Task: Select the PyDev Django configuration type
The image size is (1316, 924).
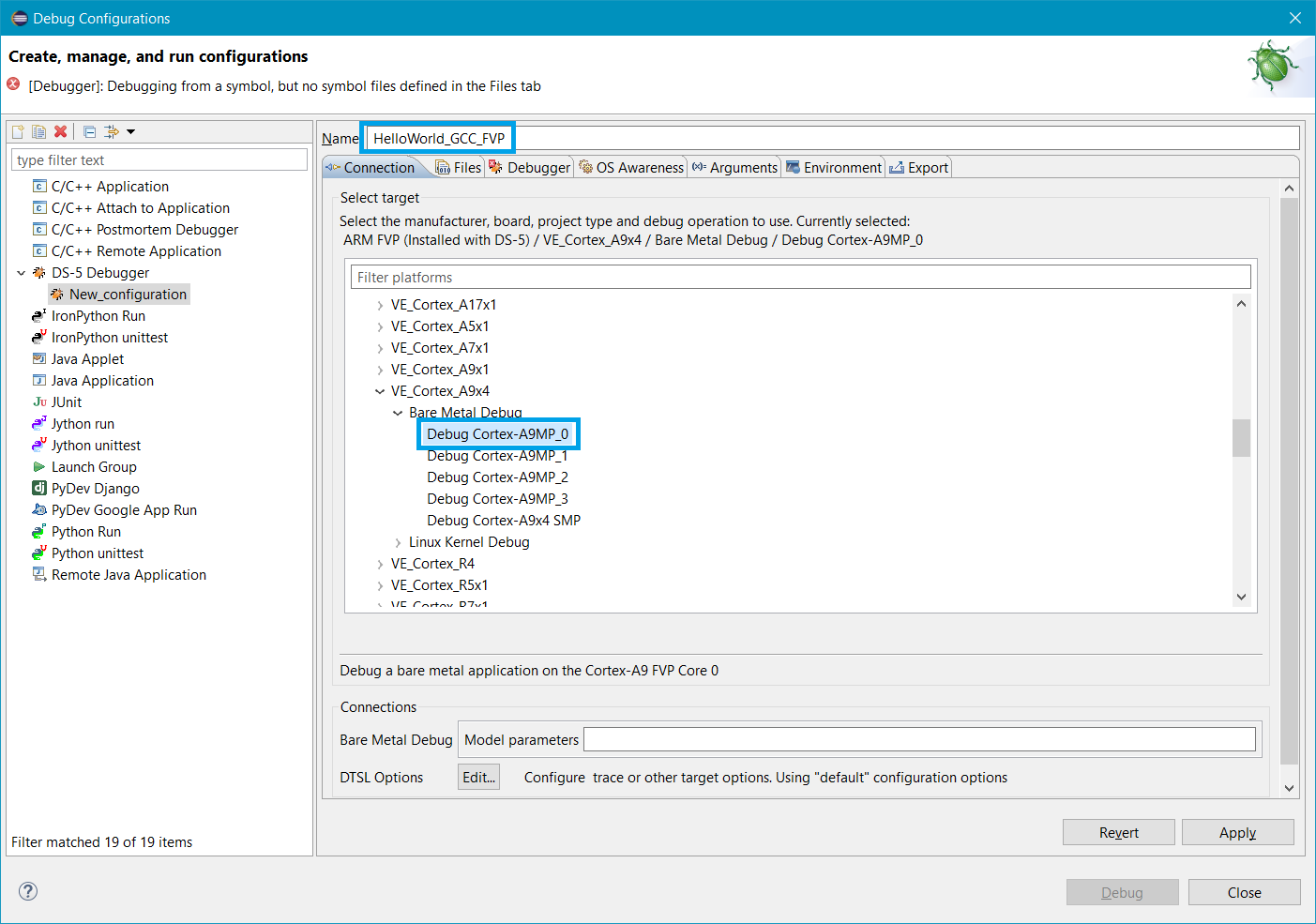Action: tap(95, 489)
